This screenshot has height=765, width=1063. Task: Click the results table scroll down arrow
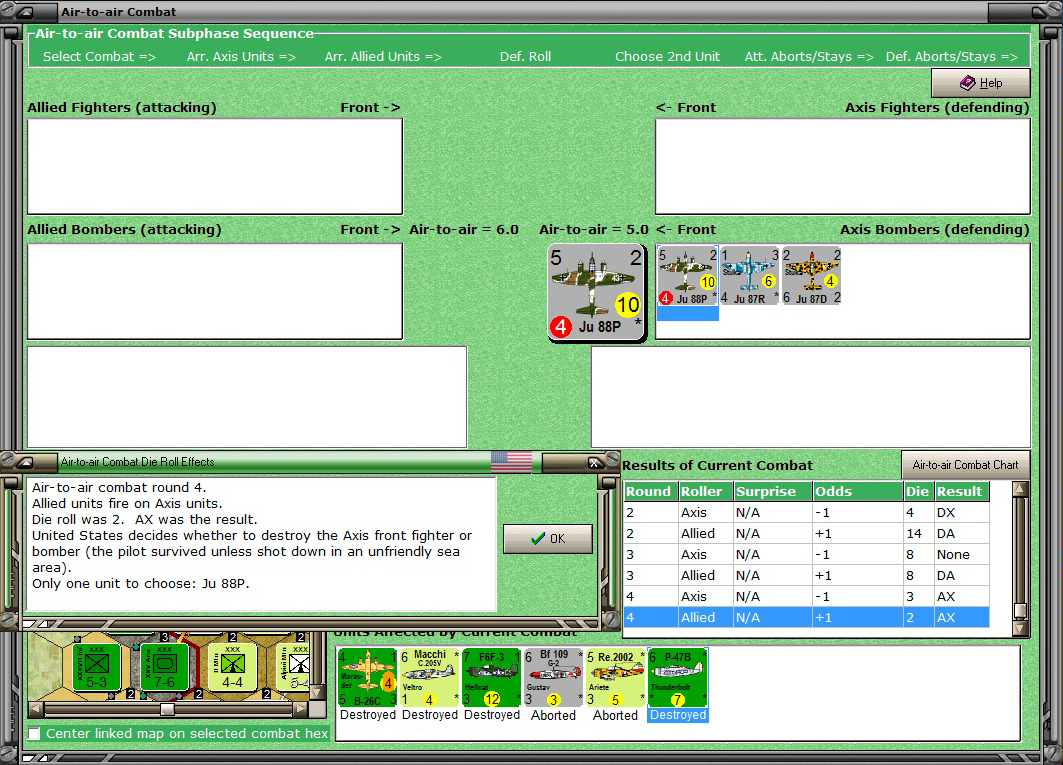point(1020,628)
